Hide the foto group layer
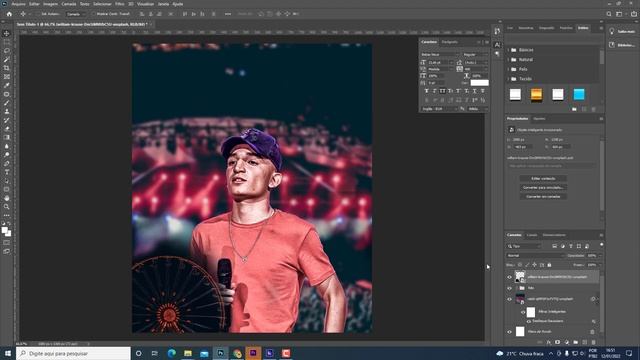Viewport: 640px width, 360px height. pyautogui.click(x=509, y=288)
